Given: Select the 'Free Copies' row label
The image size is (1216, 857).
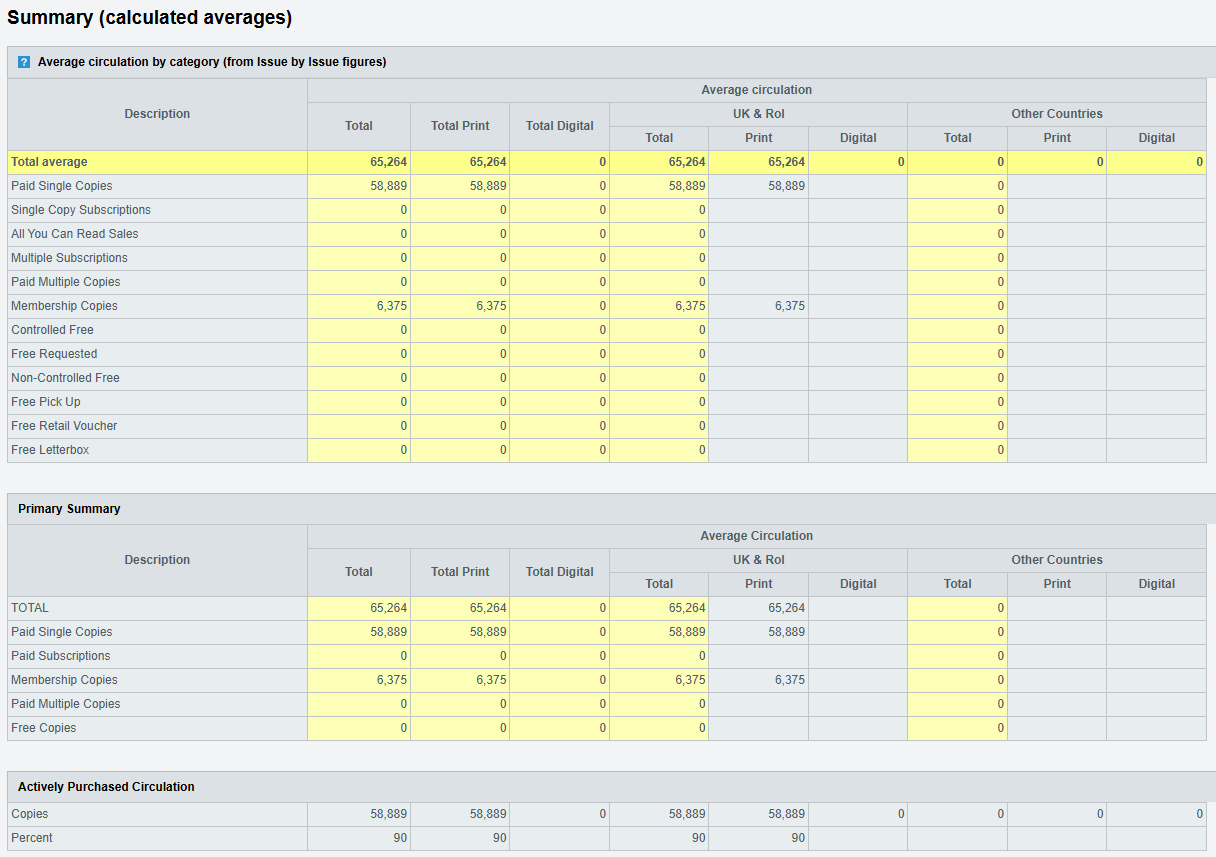Looking at the screenshot, I should [44, 728].
